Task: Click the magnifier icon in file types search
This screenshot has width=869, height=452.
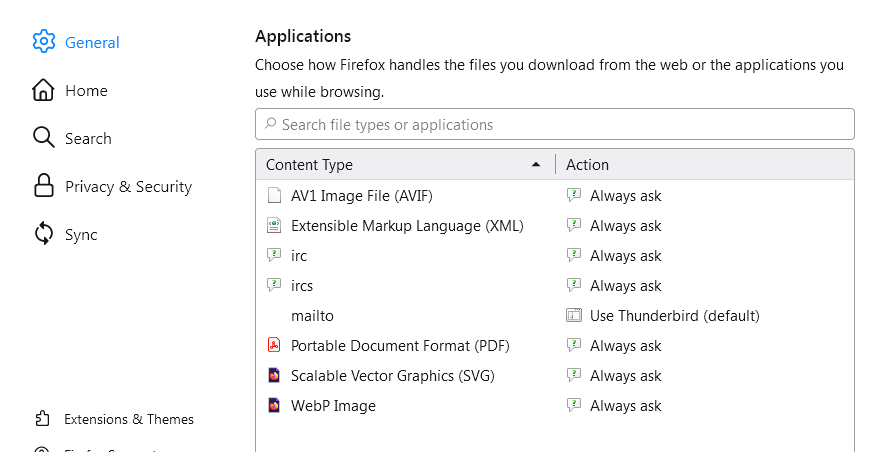Action: pos(270,124)
